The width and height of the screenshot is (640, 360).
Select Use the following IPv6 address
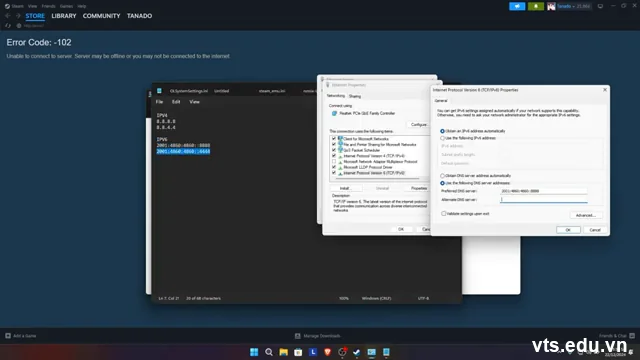pyautogui.click(x=442, y=138)
